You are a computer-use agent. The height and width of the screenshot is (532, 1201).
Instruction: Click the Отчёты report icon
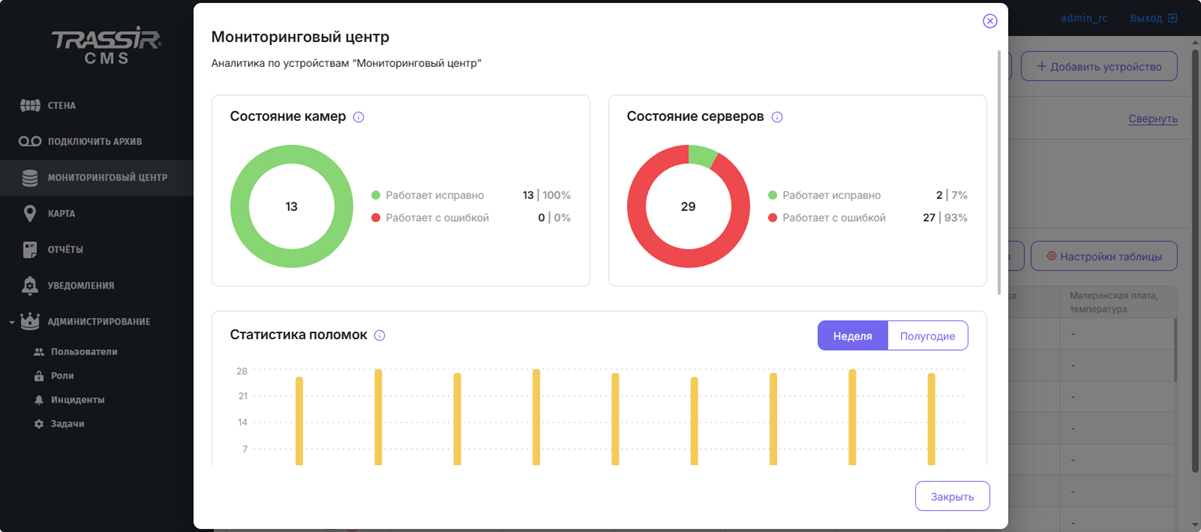click(x=30, y=249)
